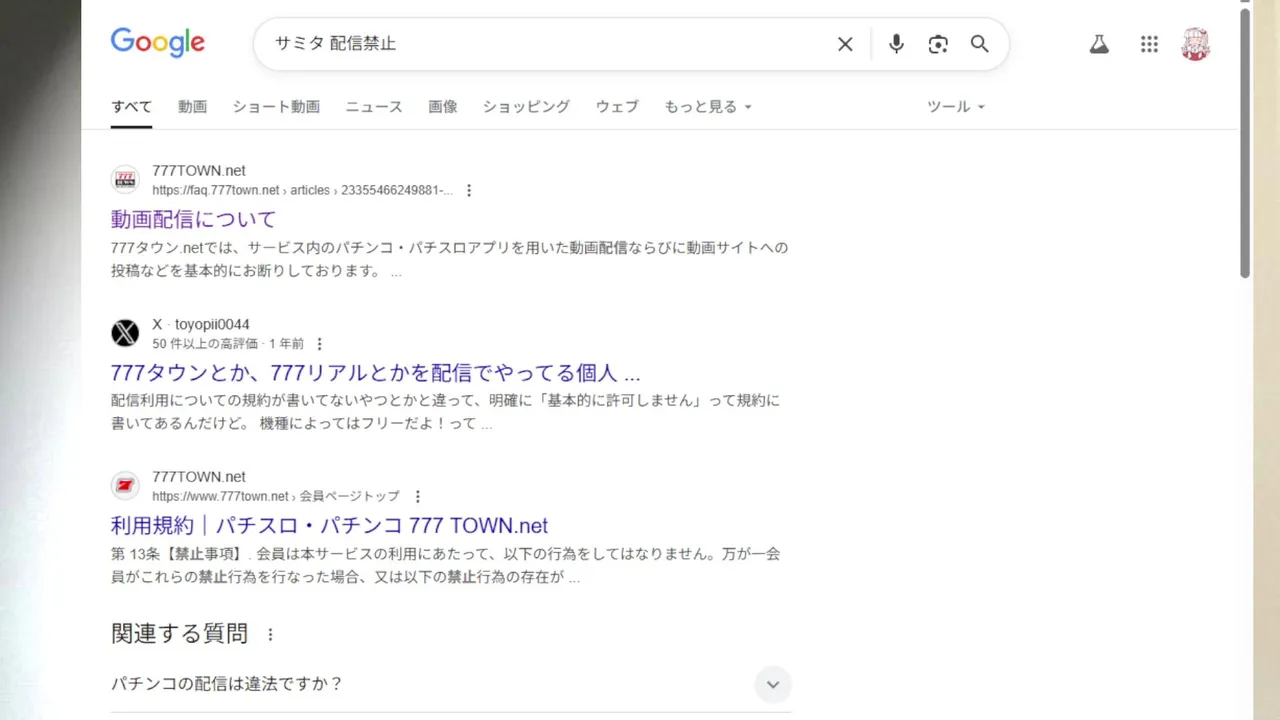The image size is (1280, 720).
Task: Click the www.777town.net 会員ページトップ breadcrumb
Action: click(x=275, y=496)
